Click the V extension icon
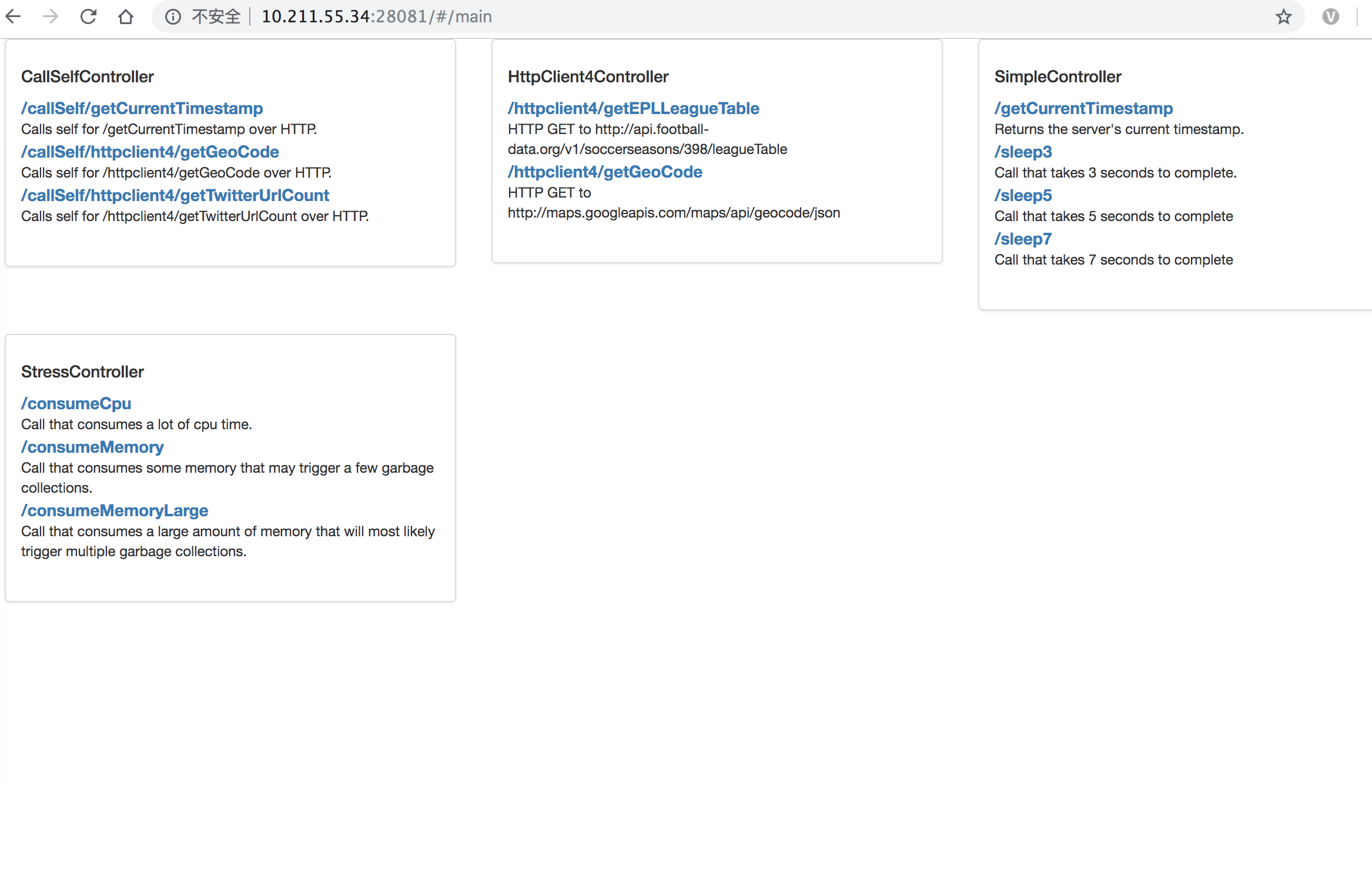The width and height of the screenshot is (1372, 889). tap(1330, 16)
